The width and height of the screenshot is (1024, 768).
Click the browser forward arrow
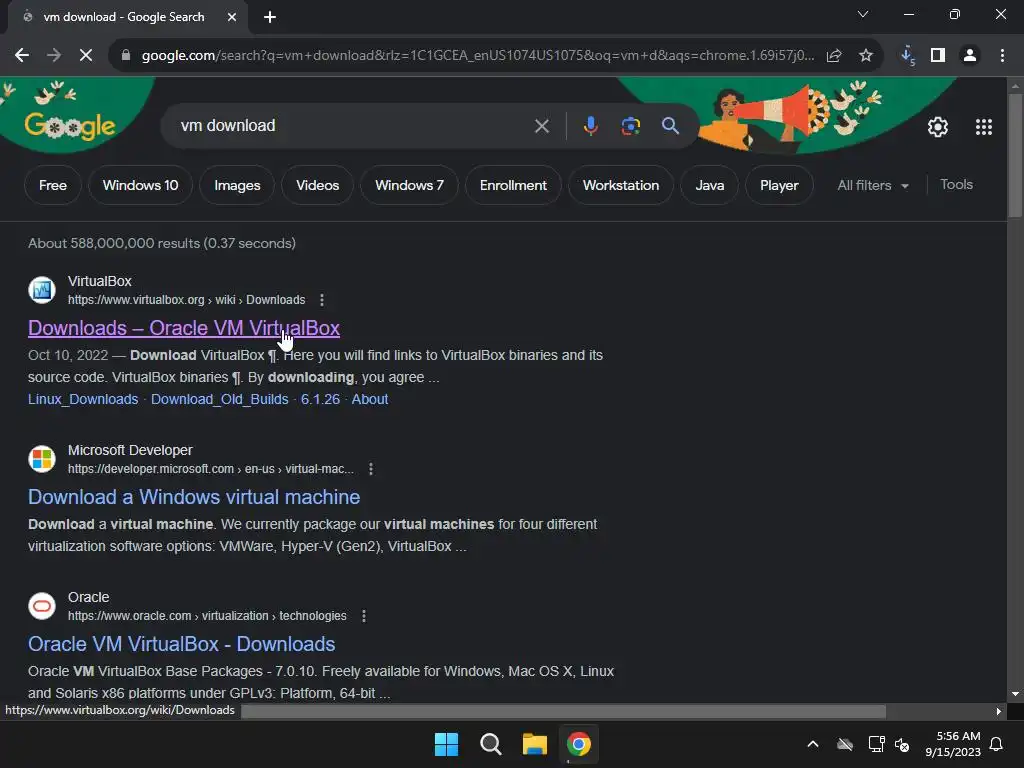(x=54, y=56)
